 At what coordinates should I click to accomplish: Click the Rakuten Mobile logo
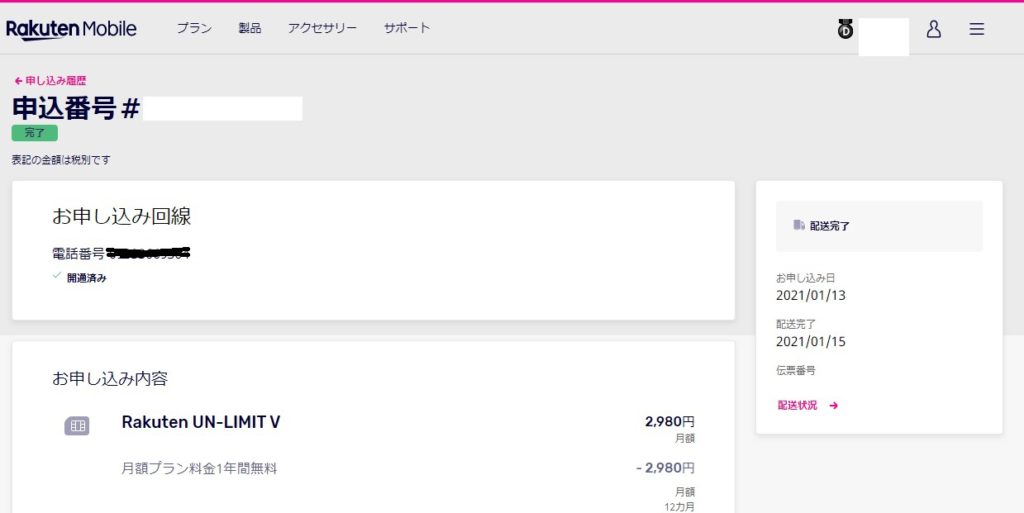tap(71, 29)
